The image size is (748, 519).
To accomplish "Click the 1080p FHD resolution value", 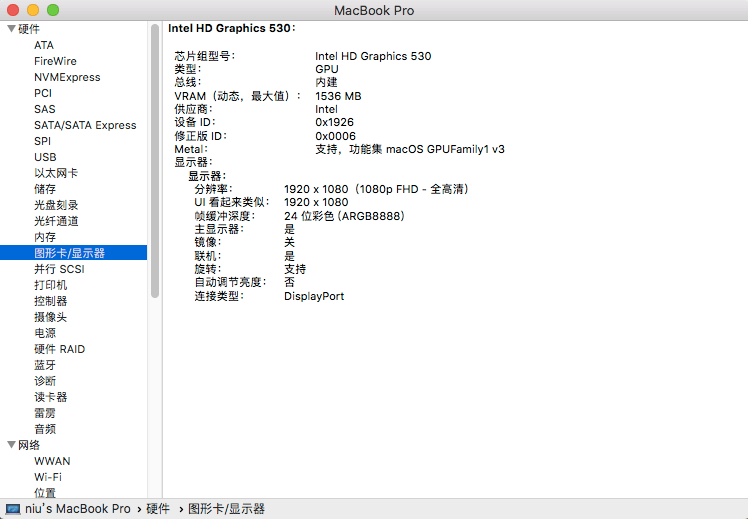I will pyautogui.click(x=376, y=189).
